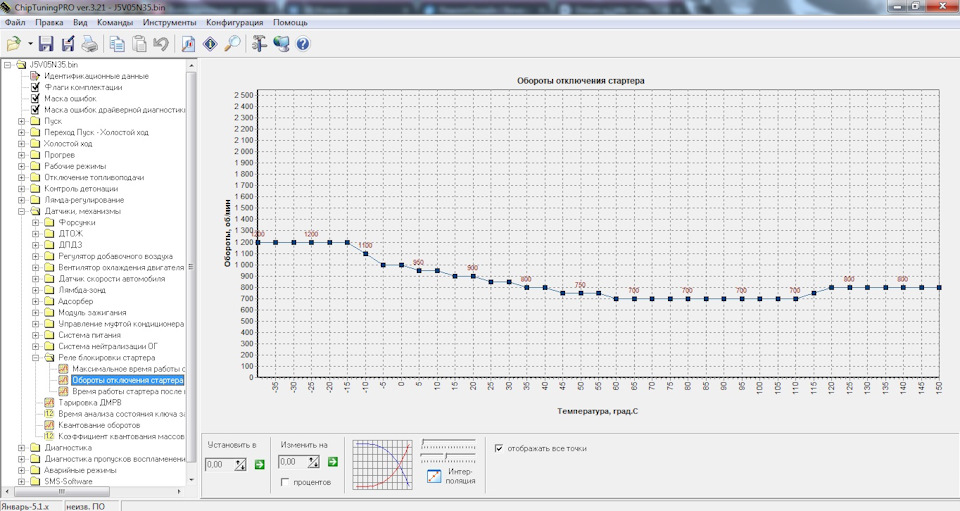Open the 'Конфигурация' menu
Image resolution: width=960 pixels, height=511 pixels.
click(x=234, y=23)
